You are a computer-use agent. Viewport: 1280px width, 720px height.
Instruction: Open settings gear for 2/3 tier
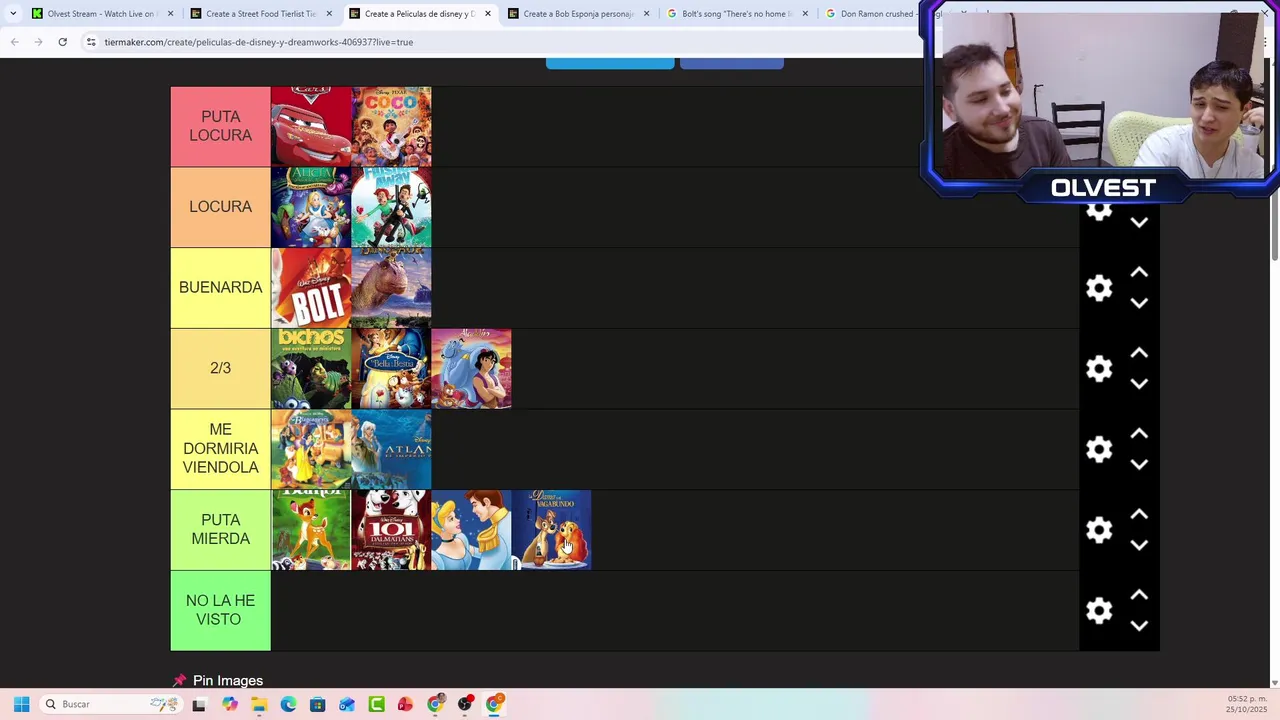pyautogui.click(x=1099, y=369)
